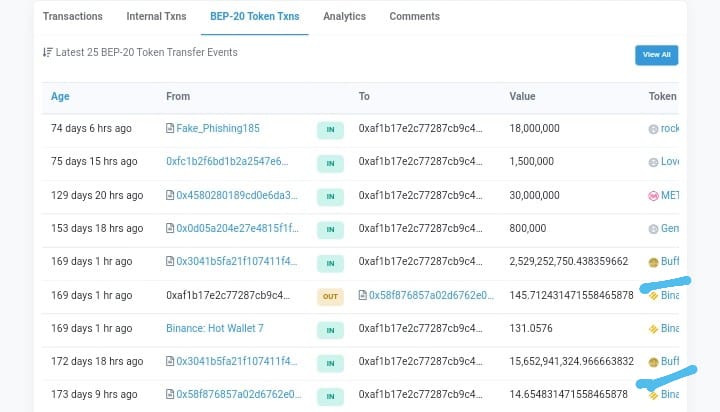Image resolution: width=720 pixels, height=412 pixels.
Task: Open the Internal Txns tab
Action: pyautogui.click(x=156, y=16)
